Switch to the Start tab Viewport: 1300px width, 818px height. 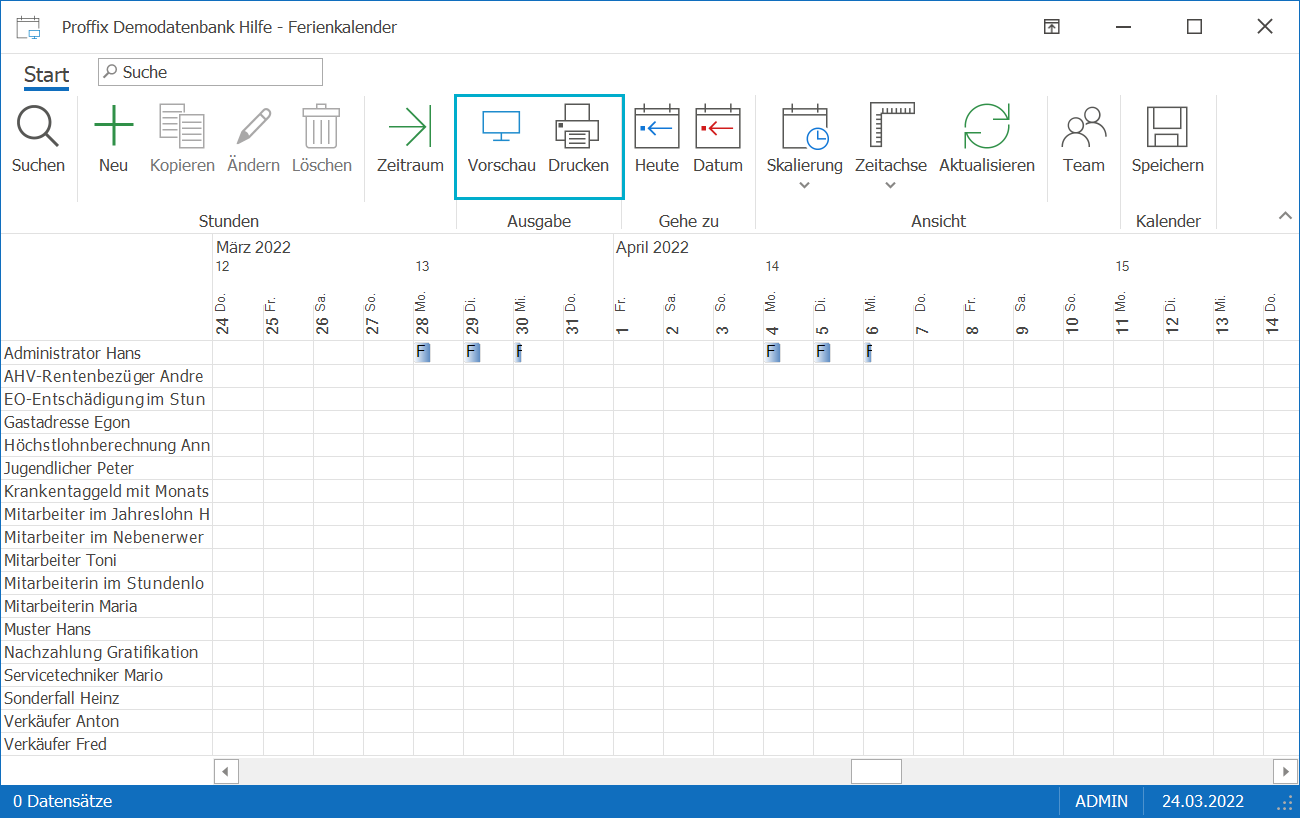pos(47,75)
